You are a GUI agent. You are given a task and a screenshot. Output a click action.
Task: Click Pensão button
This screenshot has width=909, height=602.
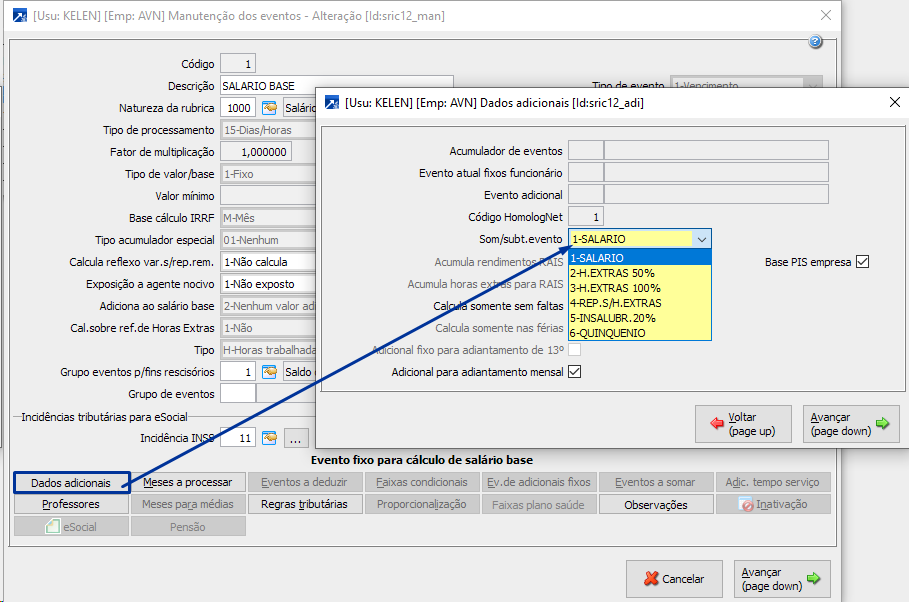click(188, 527)
